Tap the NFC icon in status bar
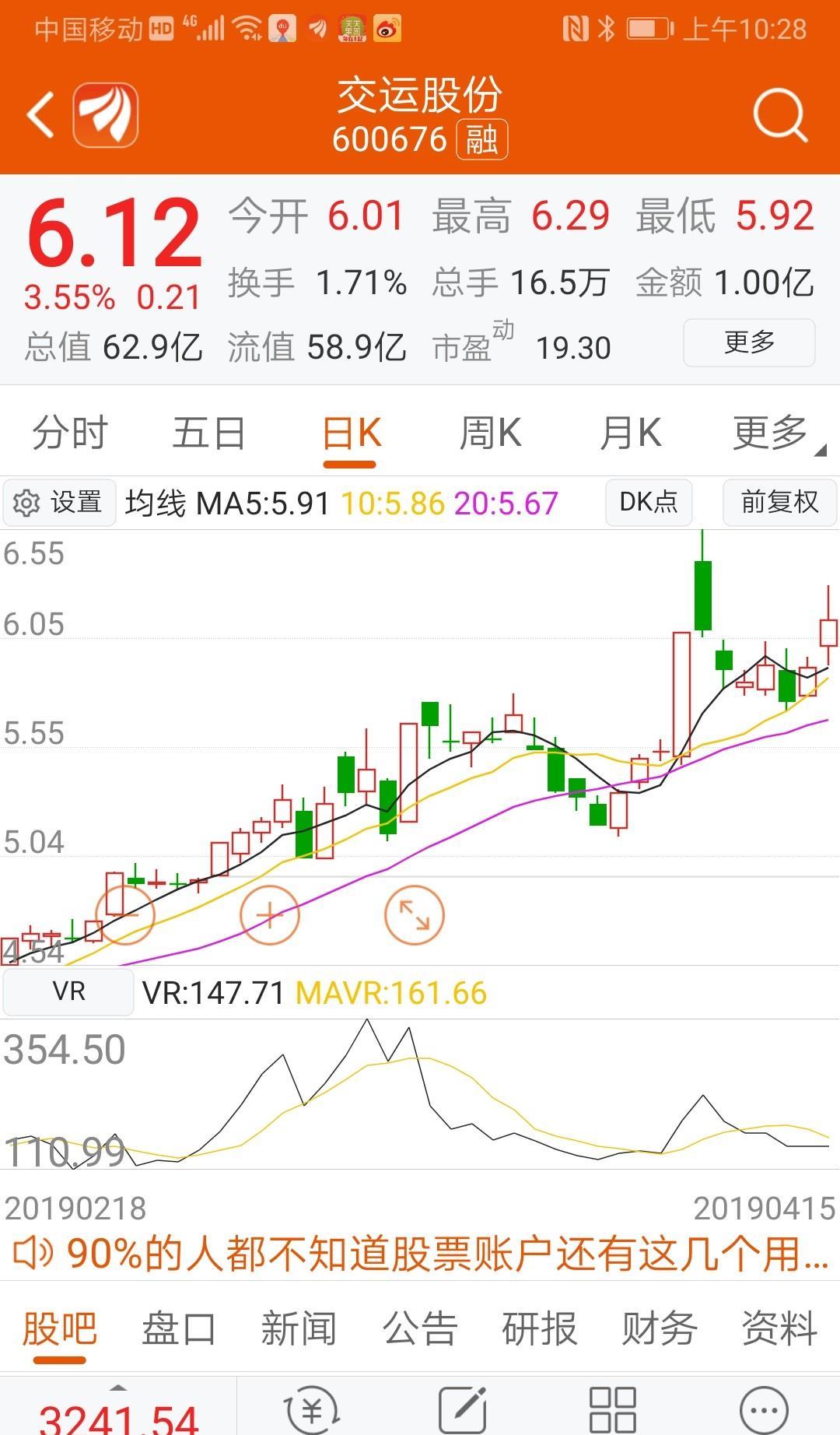Viewport: 840px width, 1435px height. pos(576,30)
